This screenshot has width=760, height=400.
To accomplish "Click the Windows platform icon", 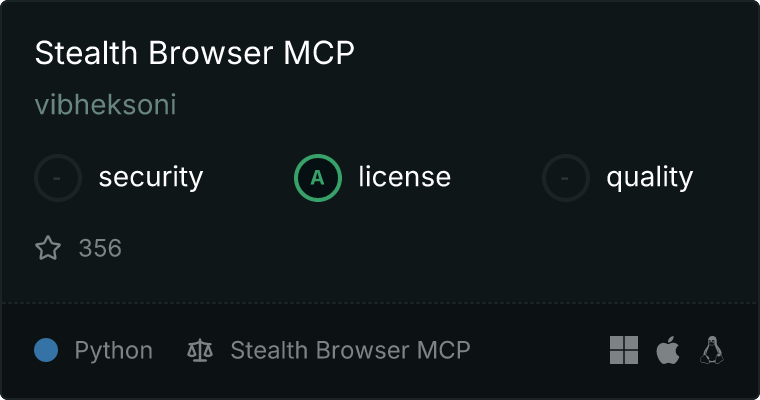I will coord(624,350).
